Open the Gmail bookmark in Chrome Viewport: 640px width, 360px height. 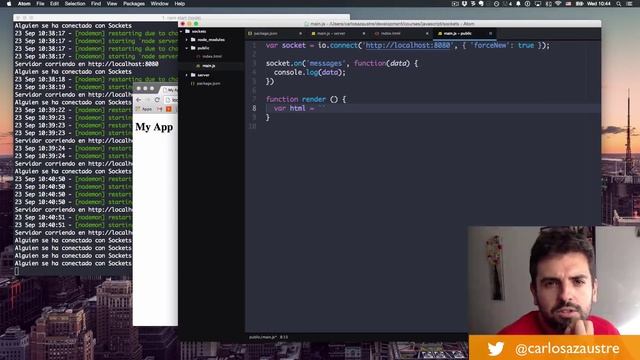pos(160,109)
